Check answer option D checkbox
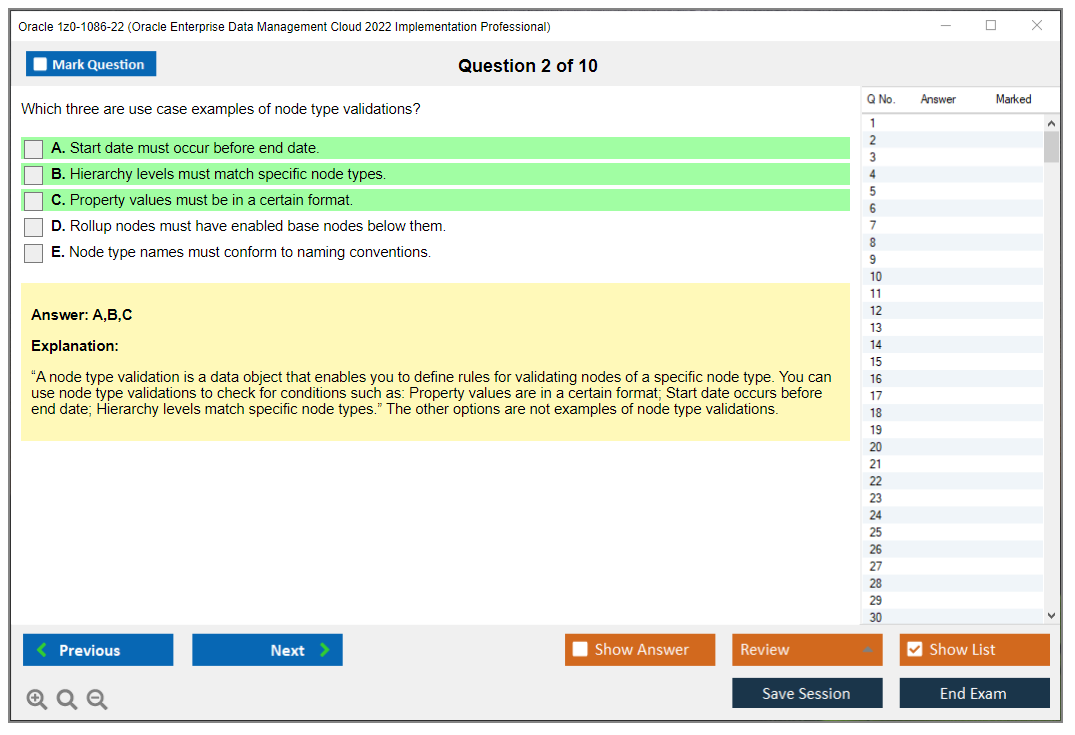1075x735 pixels. pos(33,227)
